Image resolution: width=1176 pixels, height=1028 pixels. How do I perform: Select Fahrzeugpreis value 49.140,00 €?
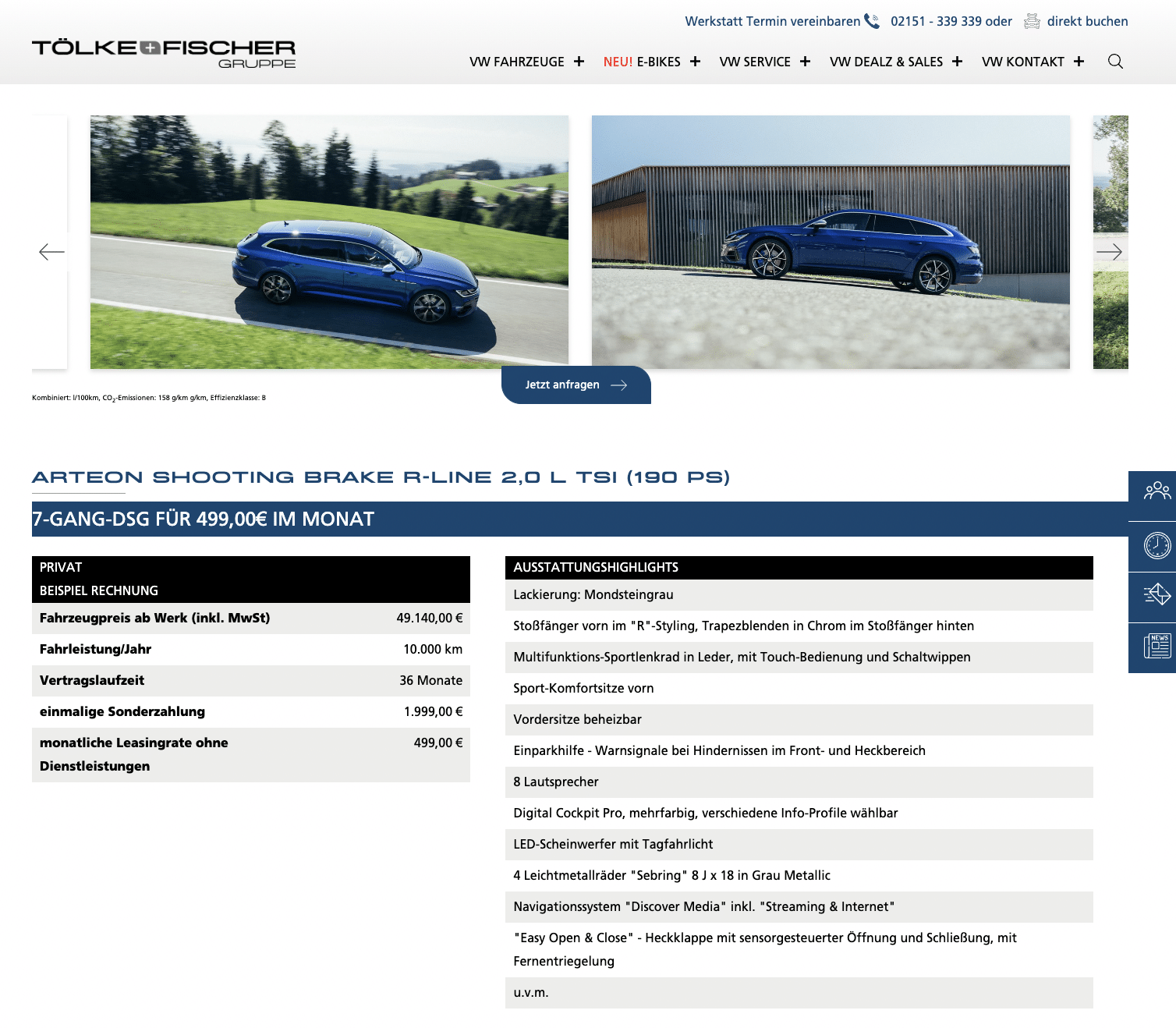429,618
